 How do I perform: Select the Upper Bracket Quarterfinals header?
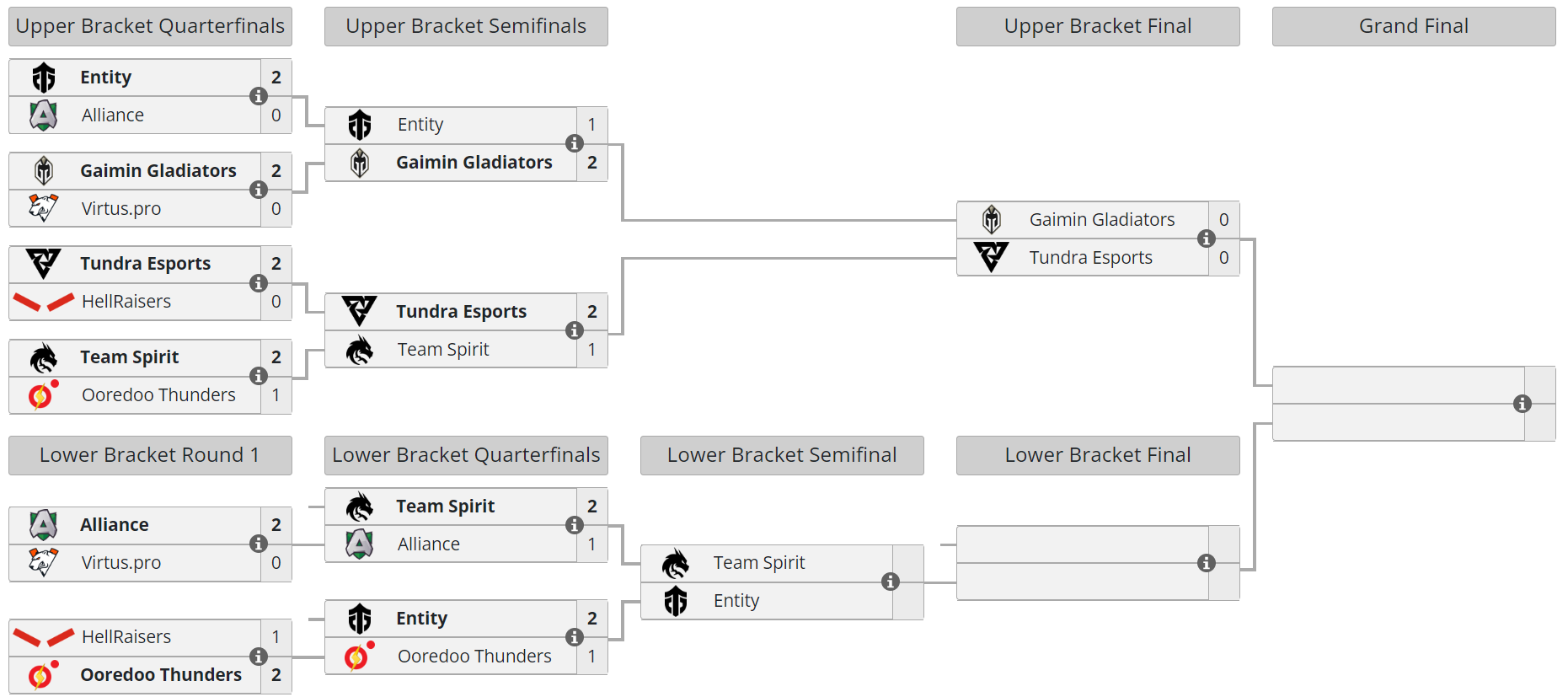click(150, 26)
